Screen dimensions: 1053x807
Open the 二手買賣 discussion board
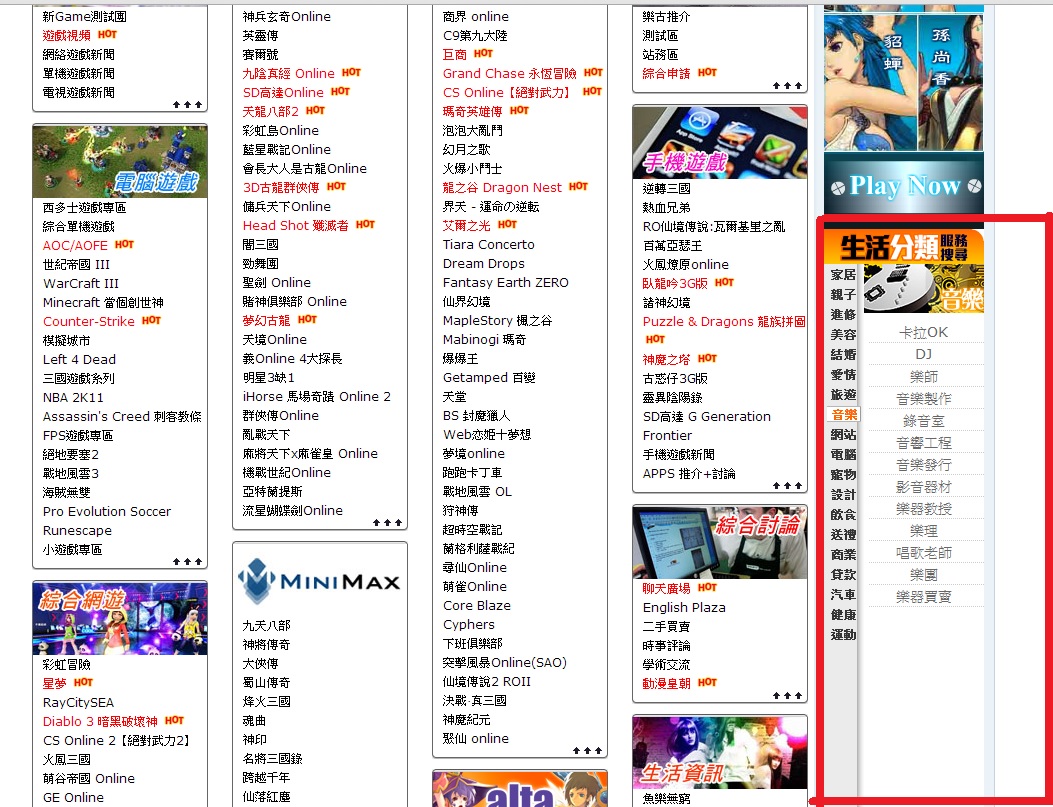click(666, 626)
